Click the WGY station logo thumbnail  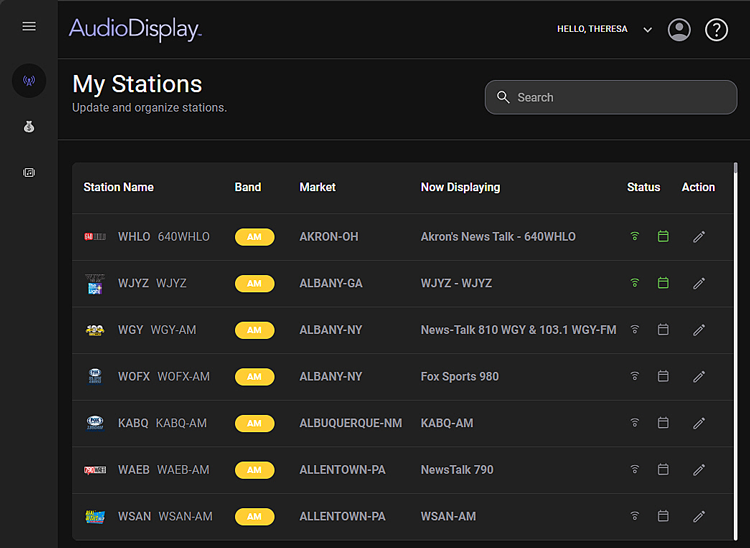click(95, 330)
